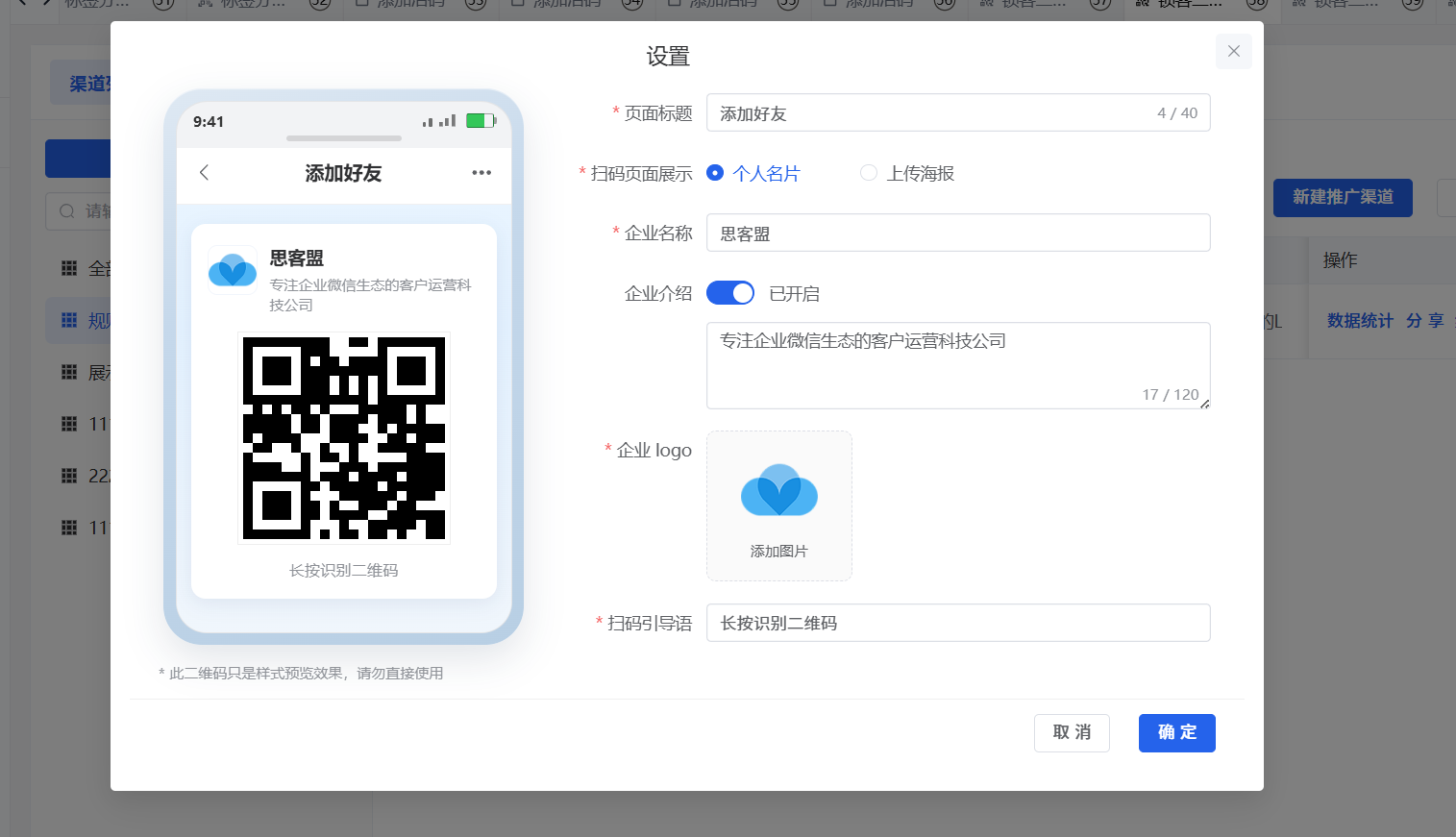Edit the 扫码引导语 input field
This screenshot has height=837, width=1456.
[x=958, y=623]
